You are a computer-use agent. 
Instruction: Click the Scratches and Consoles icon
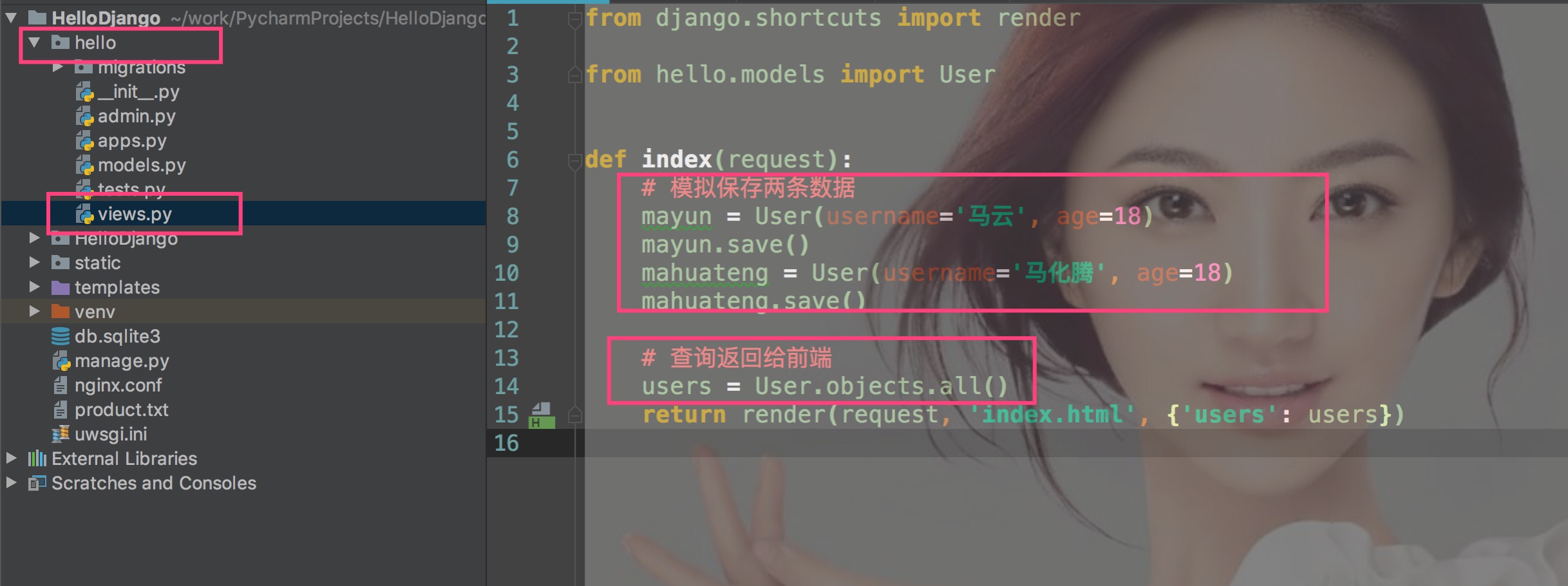37,483
